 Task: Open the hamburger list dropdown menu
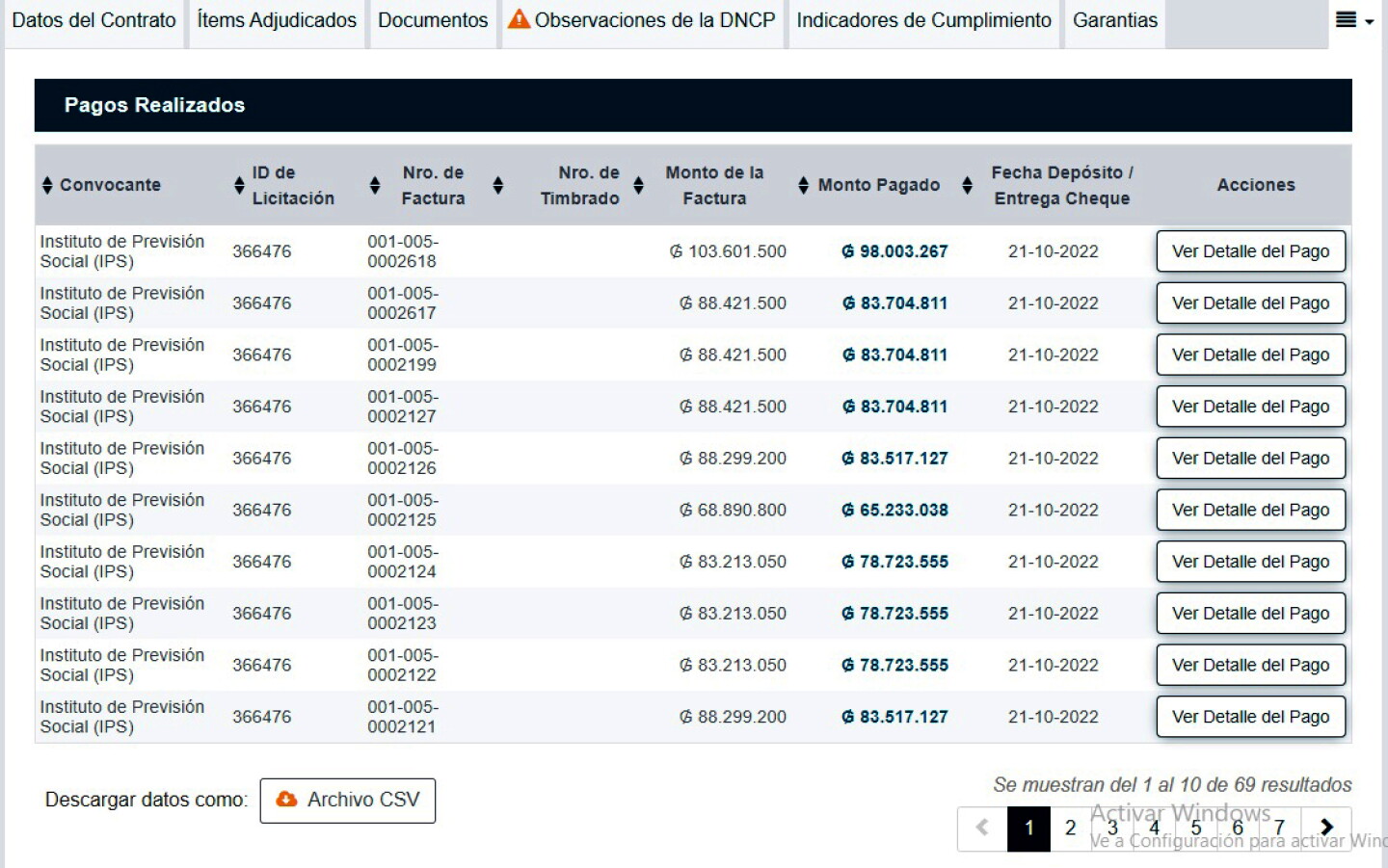click(1354, 20)
